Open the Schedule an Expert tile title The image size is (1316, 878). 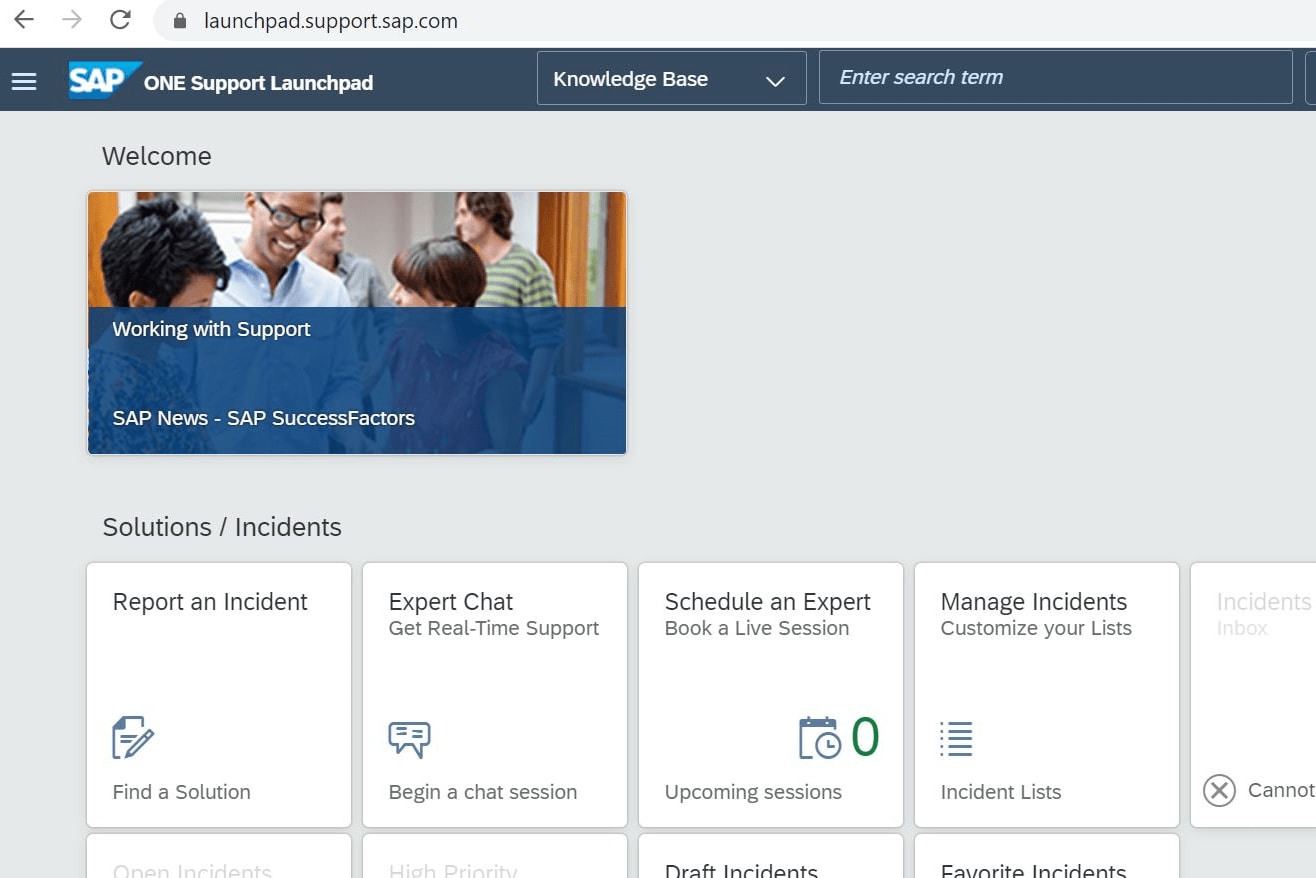[x=767, y=602]
